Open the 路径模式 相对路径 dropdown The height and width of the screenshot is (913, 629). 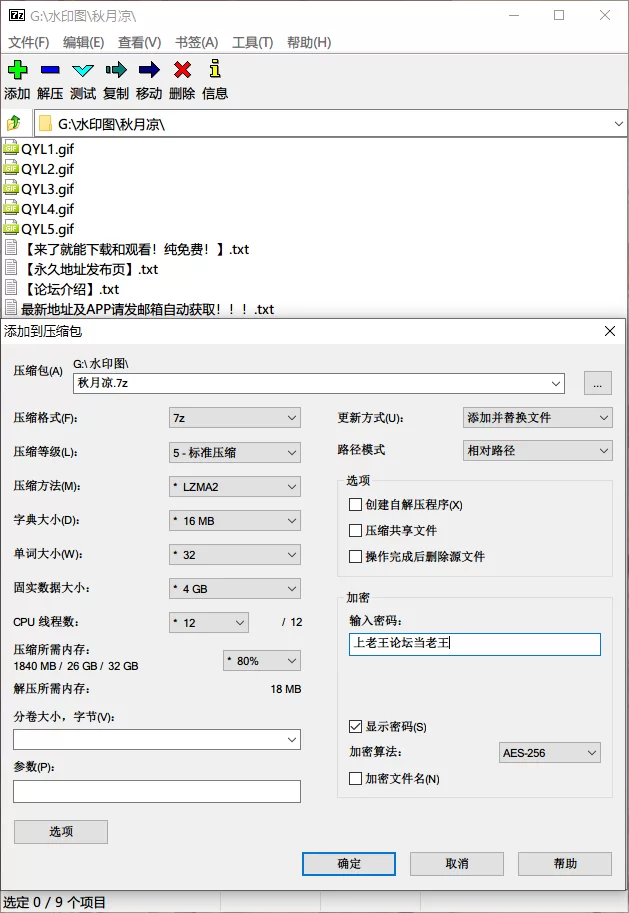click(x=538, y=450)
